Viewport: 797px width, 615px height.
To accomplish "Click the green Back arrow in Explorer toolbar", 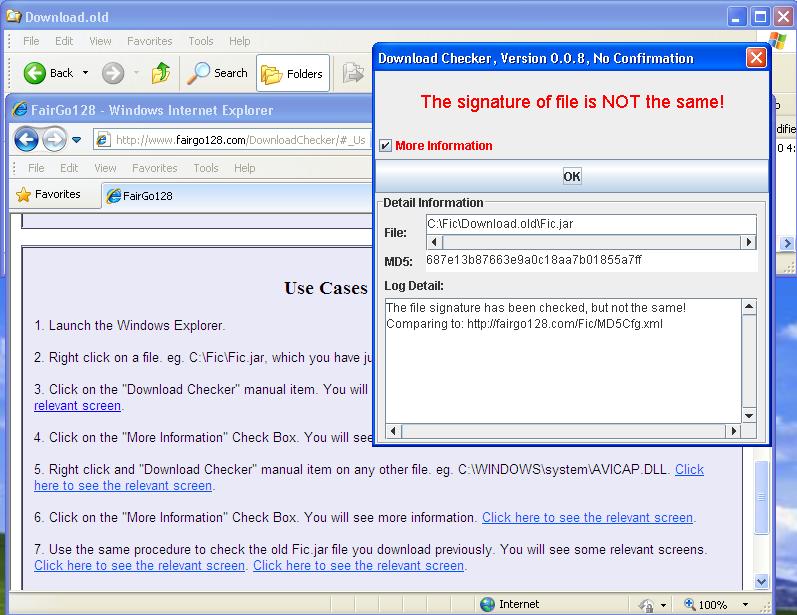I will click(x=35, y=73).
